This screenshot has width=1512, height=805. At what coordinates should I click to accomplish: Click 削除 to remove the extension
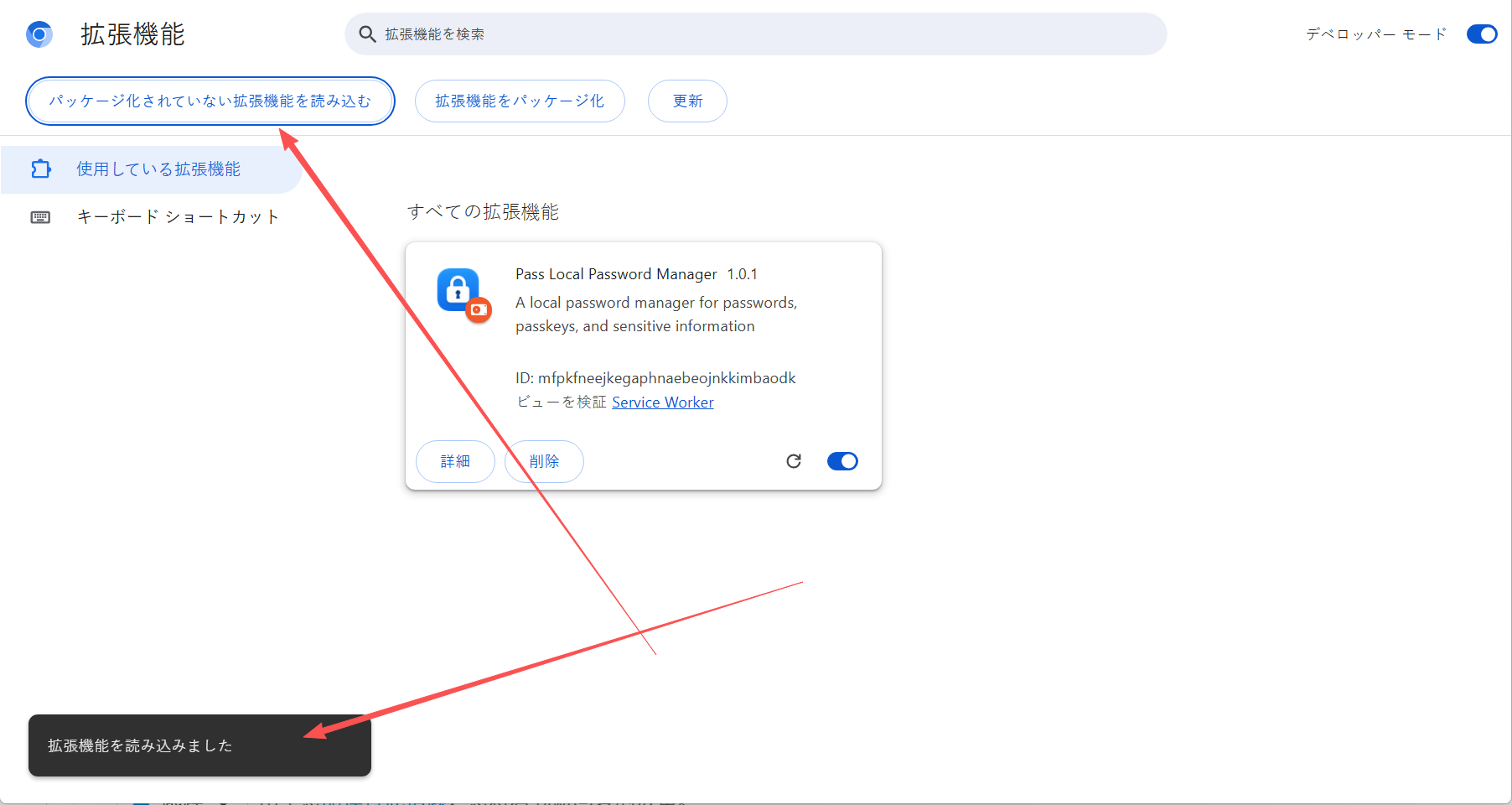[544, 461]
